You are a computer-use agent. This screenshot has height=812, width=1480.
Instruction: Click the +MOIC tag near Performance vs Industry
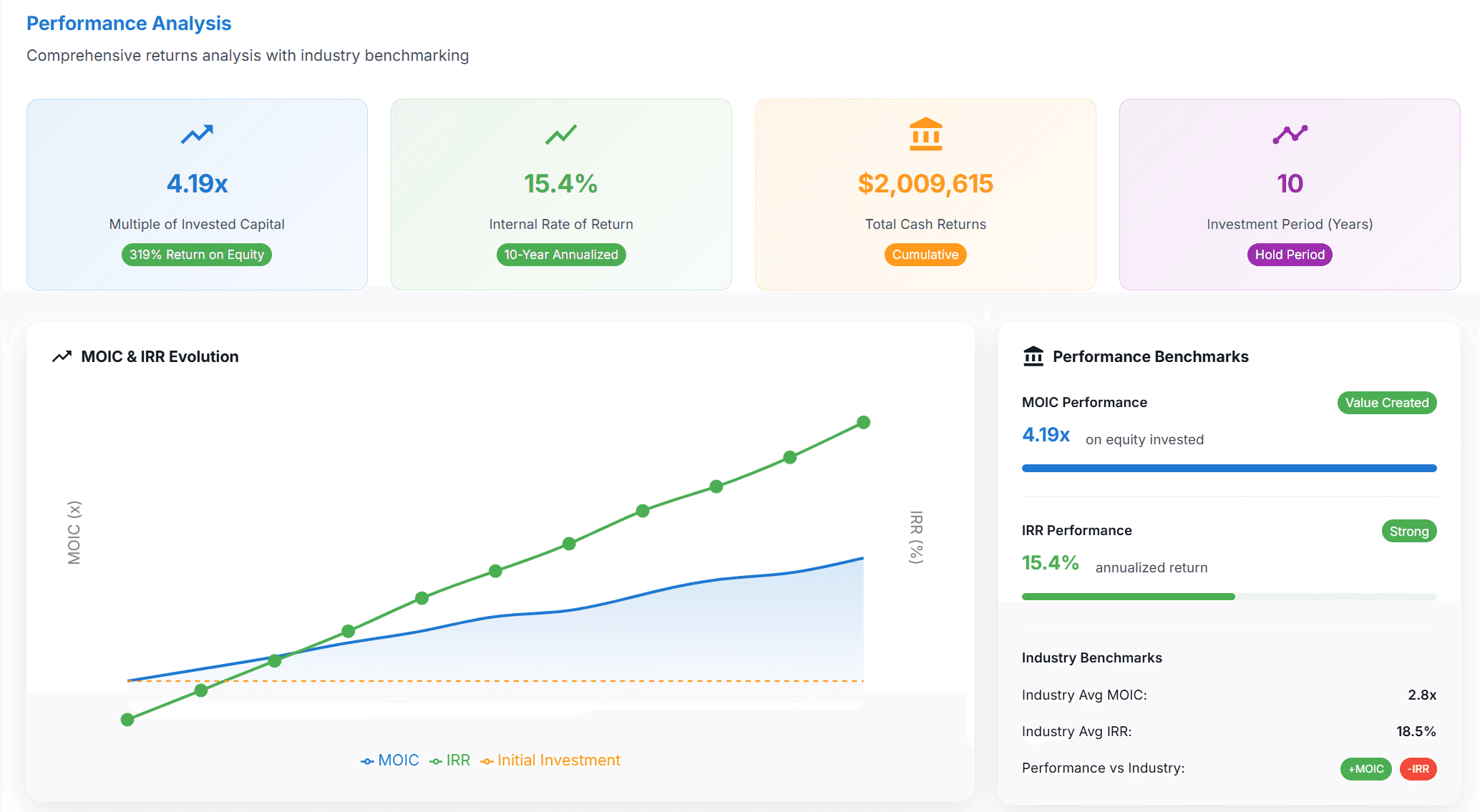click(1365, 768)
